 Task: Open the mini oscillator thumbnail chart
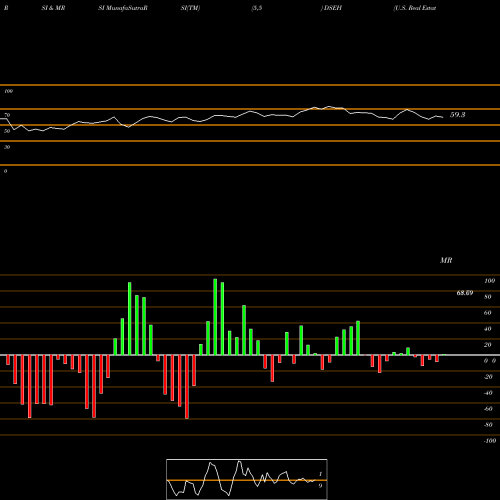(247, 479)
